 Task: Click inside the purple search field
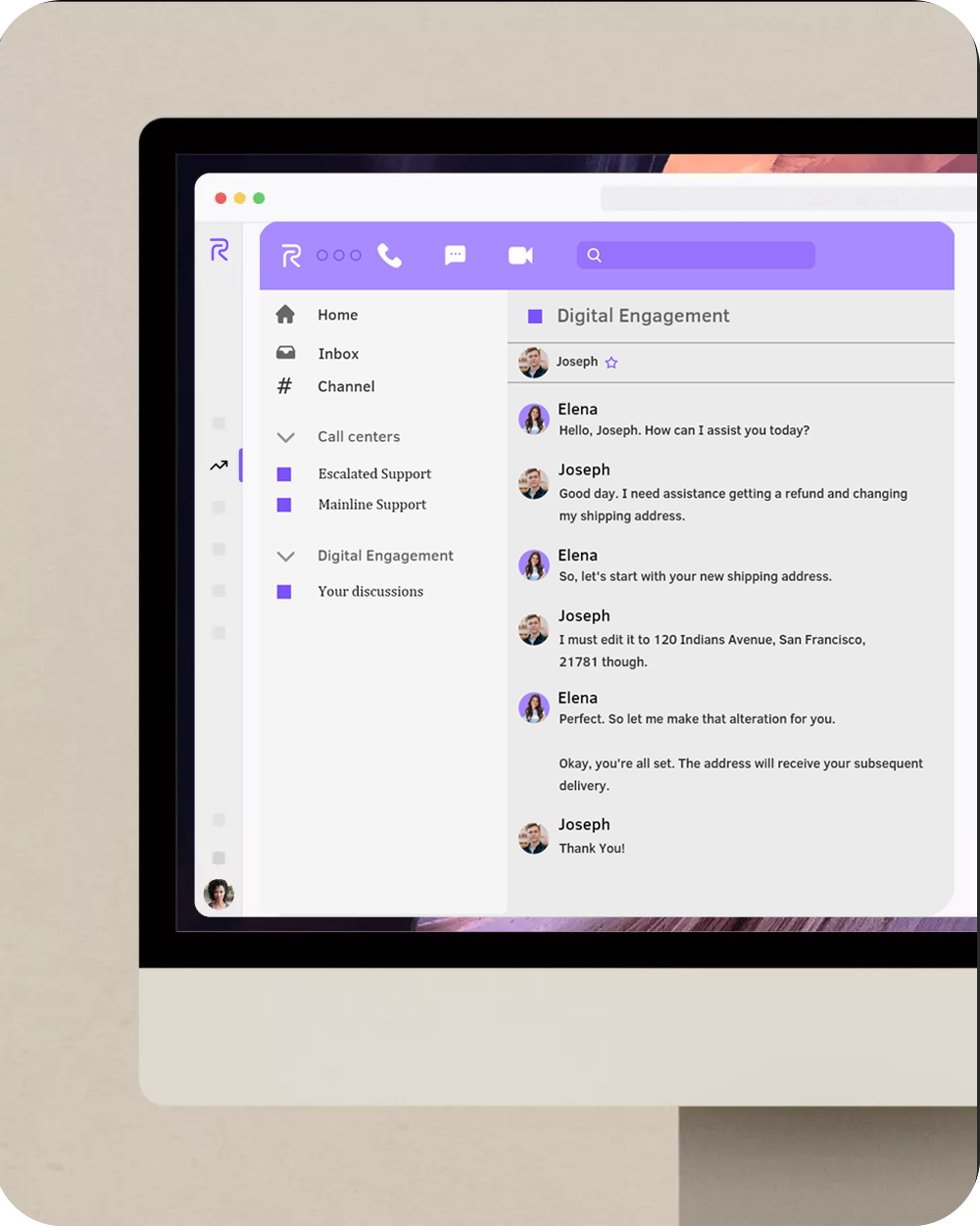tap(706, 256)
